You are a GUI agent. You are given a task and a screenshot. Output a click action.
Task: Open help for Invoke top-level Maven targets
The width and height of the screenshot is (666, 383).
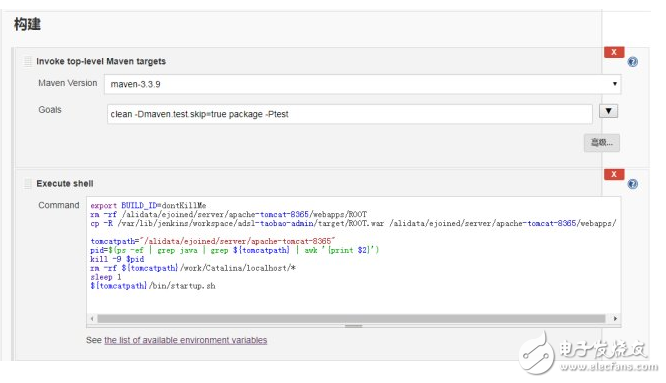pos(632,62)
